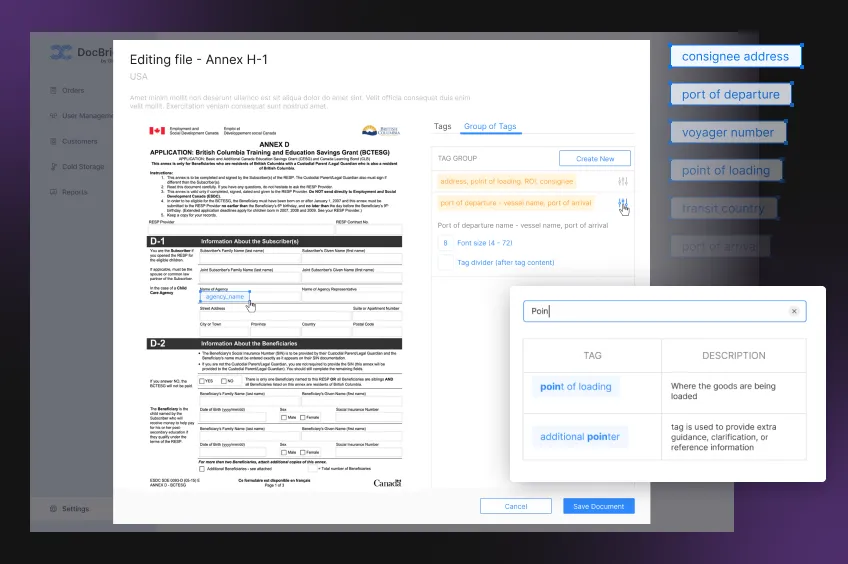The width and height of the screenshot is (848, 564).
Task: Click the Tag divider input box
Action: click(445, 262)
